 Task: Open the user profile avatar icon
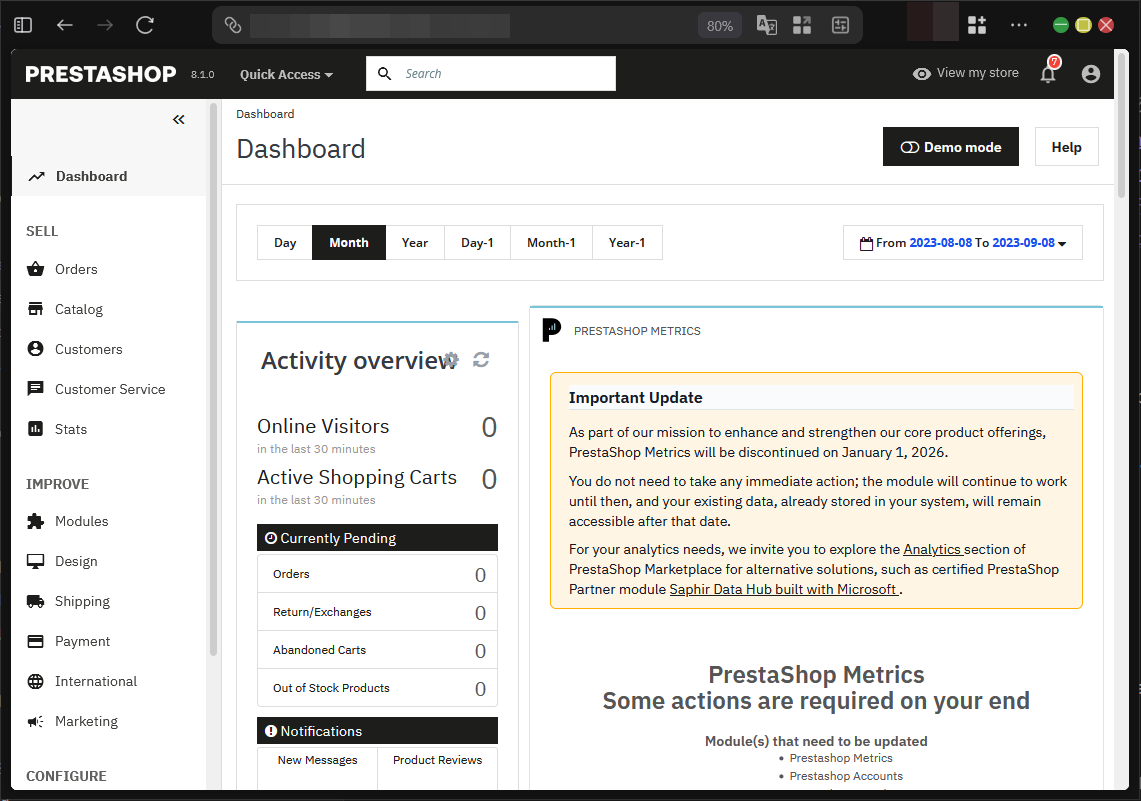(x=1090, y=74)
